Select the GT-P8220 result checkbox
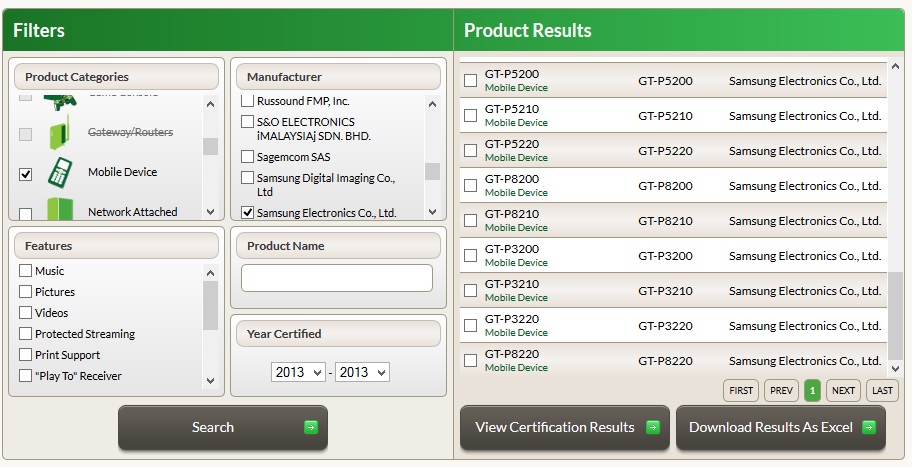This screenshot has width=912, height=467. point(471,360)
